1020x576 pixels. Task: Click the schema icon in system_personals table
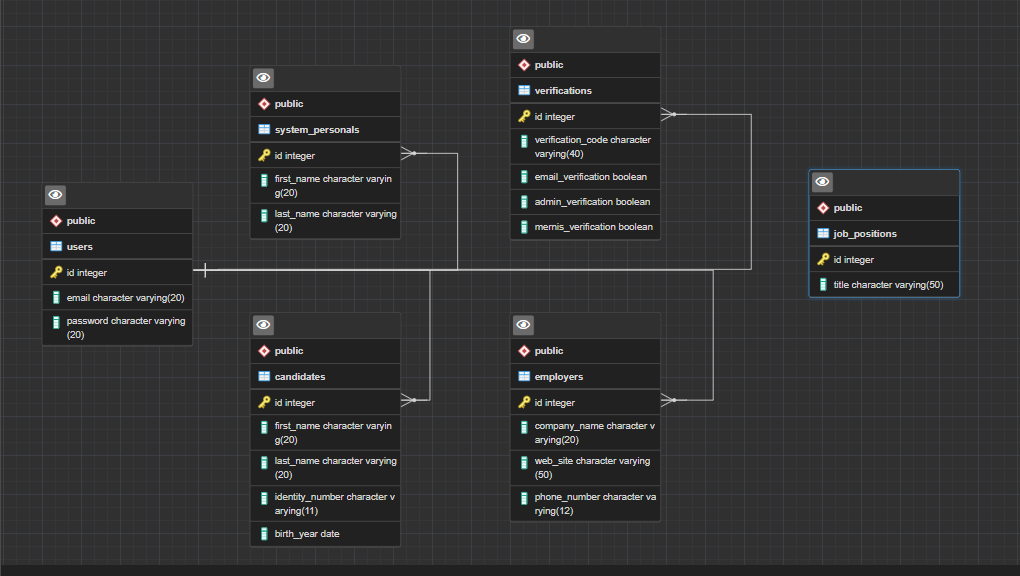(x=264, y=104)
